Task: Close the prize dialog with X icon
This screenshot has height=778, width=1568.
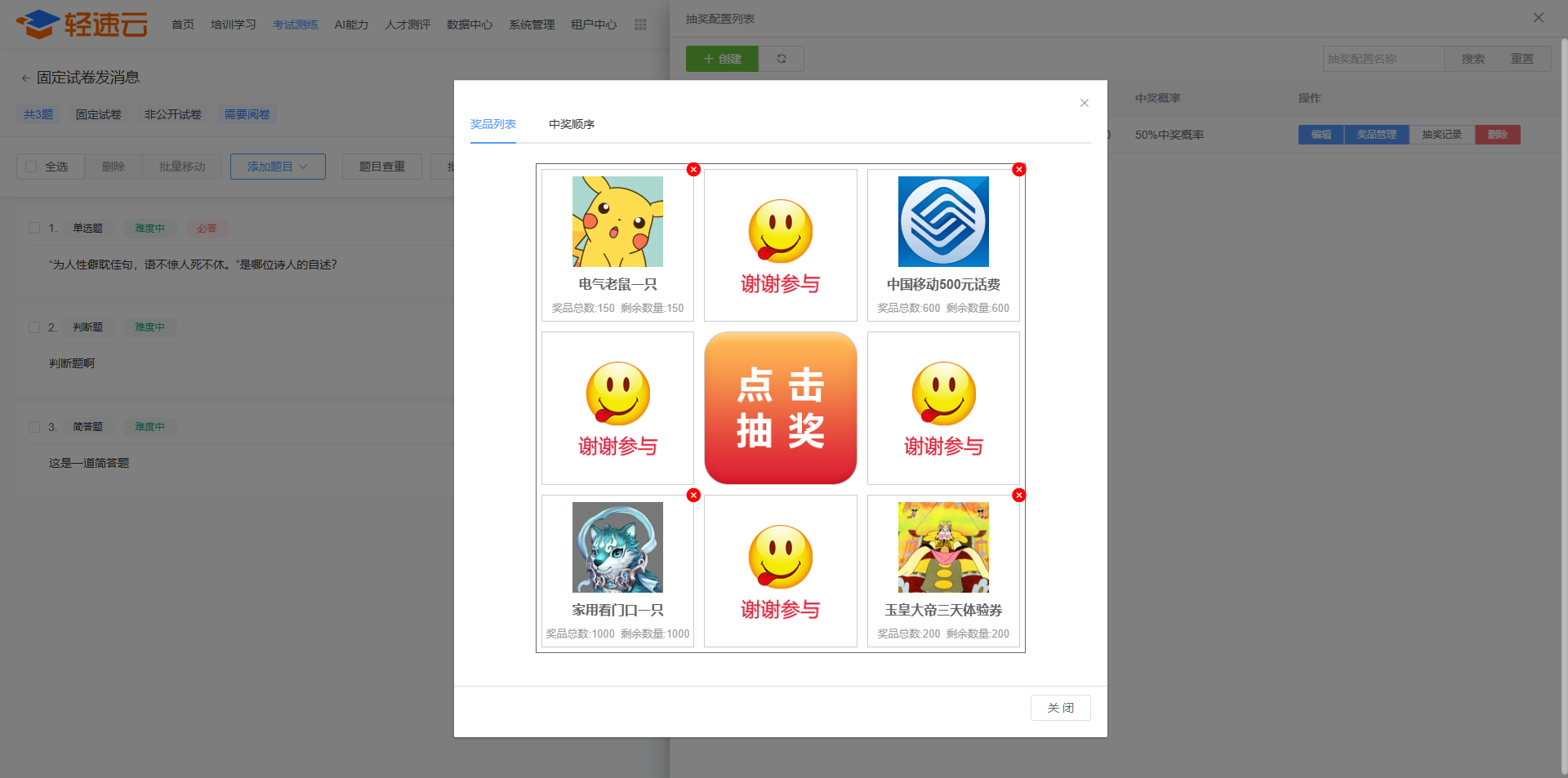Action: pos(1085,103)
